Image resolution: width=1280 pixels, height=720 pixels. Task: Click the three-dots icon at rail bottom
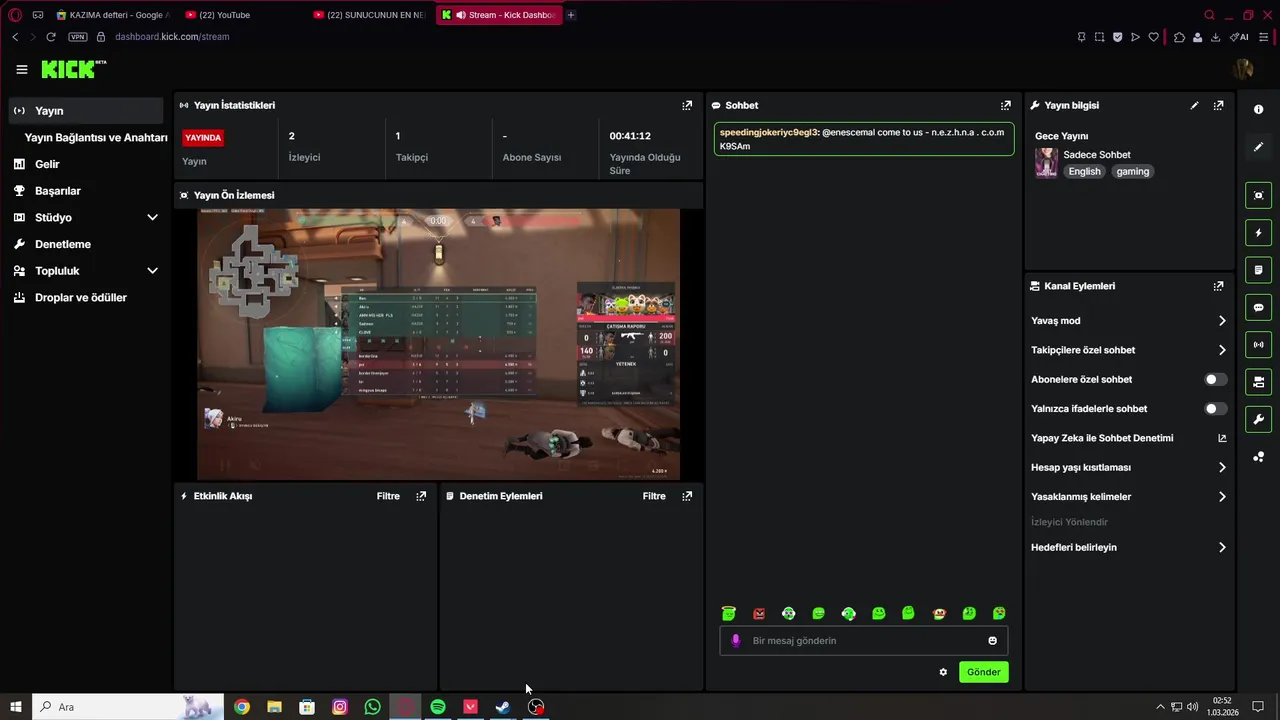[x=1259, y=457]
